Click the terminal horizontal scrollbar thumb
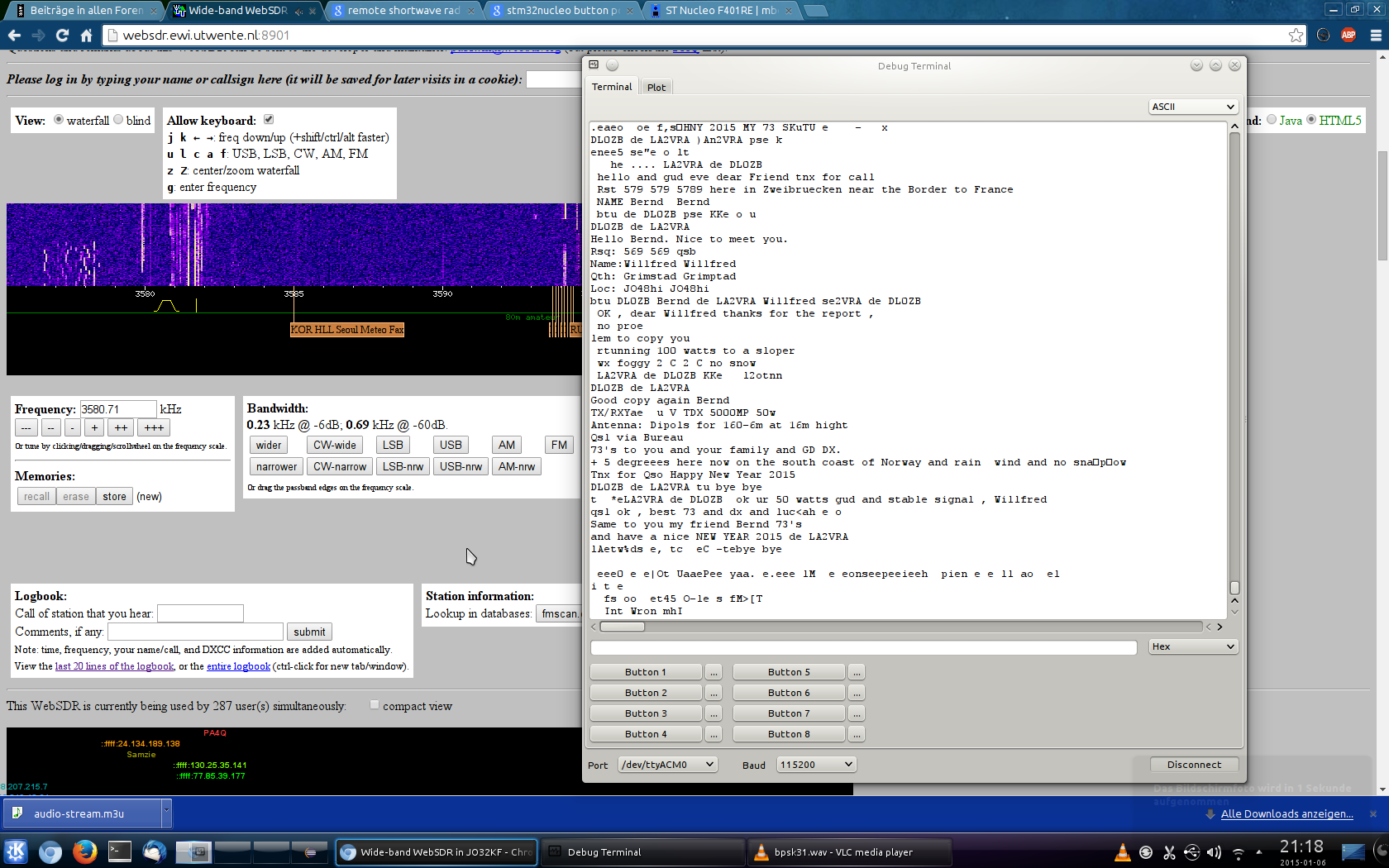The width and height of the screenshot is (1389, 868). tap(622, 627)
